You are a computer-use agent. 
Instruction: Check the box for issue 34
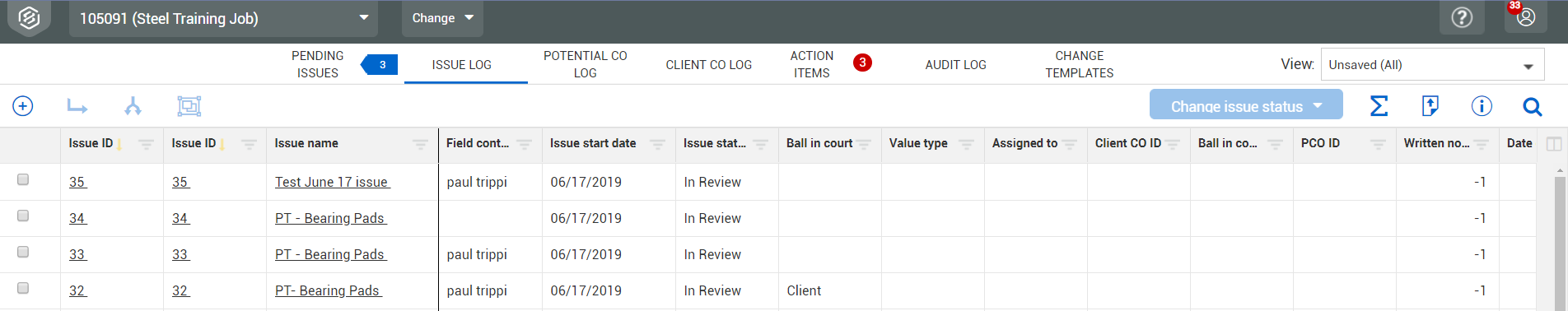23,216
